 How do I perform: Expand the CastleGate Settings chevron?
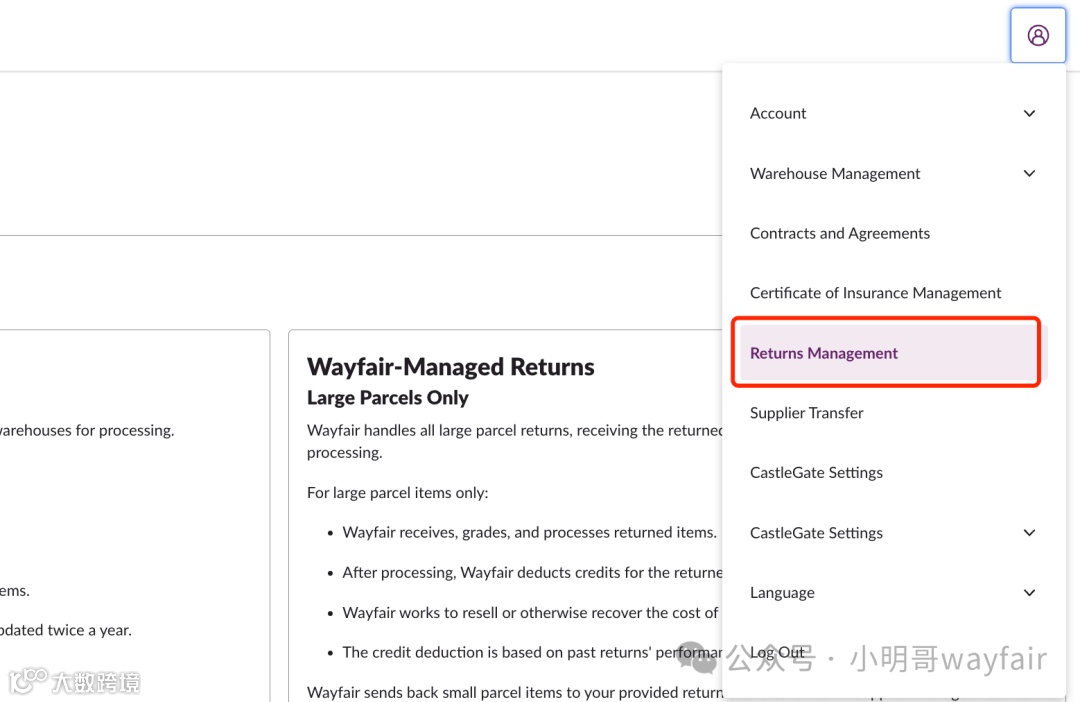point(1029,533)
